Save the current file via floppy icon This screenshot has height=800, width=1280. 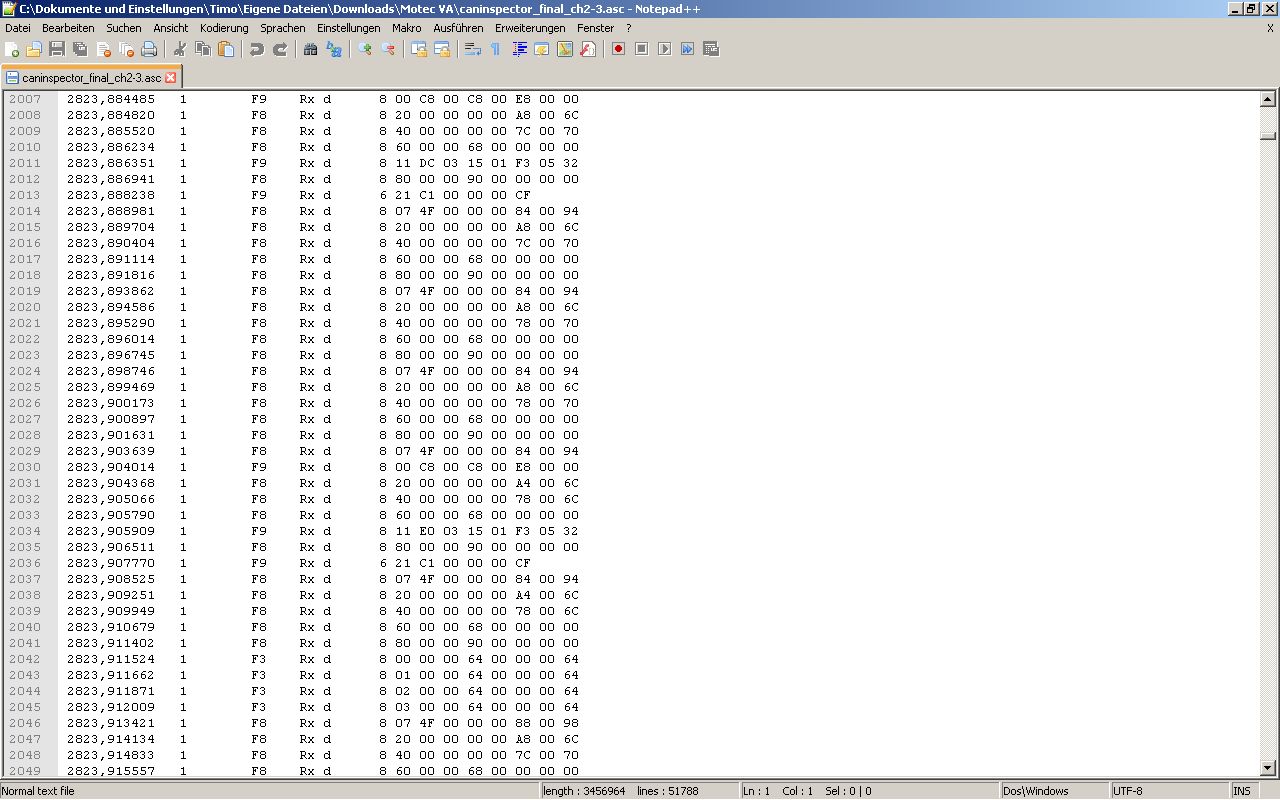point(57,49)
